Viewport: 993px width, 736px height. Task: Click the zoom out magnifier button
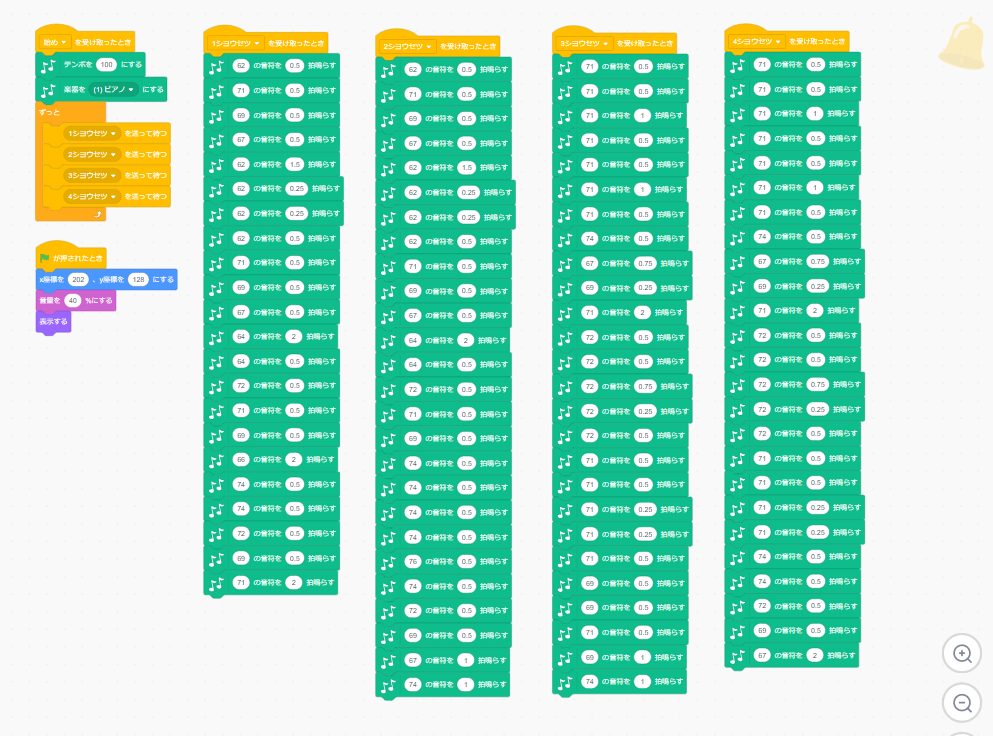coord(963,703)
